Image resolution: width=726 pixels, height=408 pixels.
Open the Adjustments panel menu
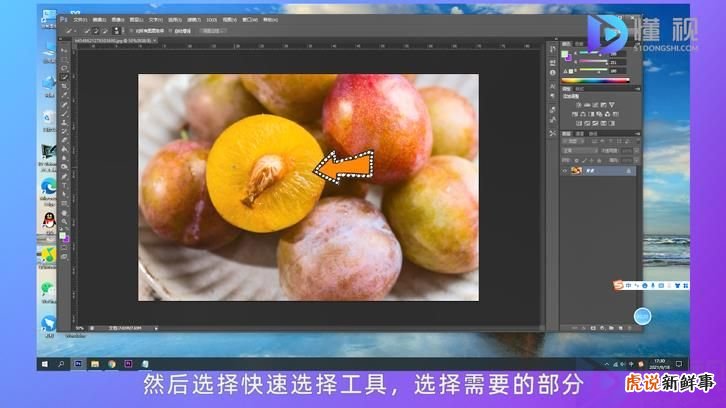pyautogui.click(x=638, y=88)
